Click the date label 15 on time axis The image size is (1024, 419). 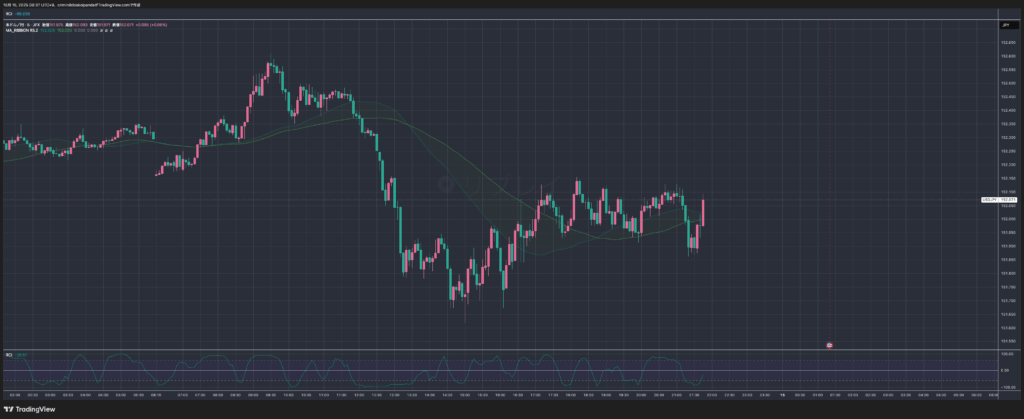pyautogui.click(x=783, y=395)
